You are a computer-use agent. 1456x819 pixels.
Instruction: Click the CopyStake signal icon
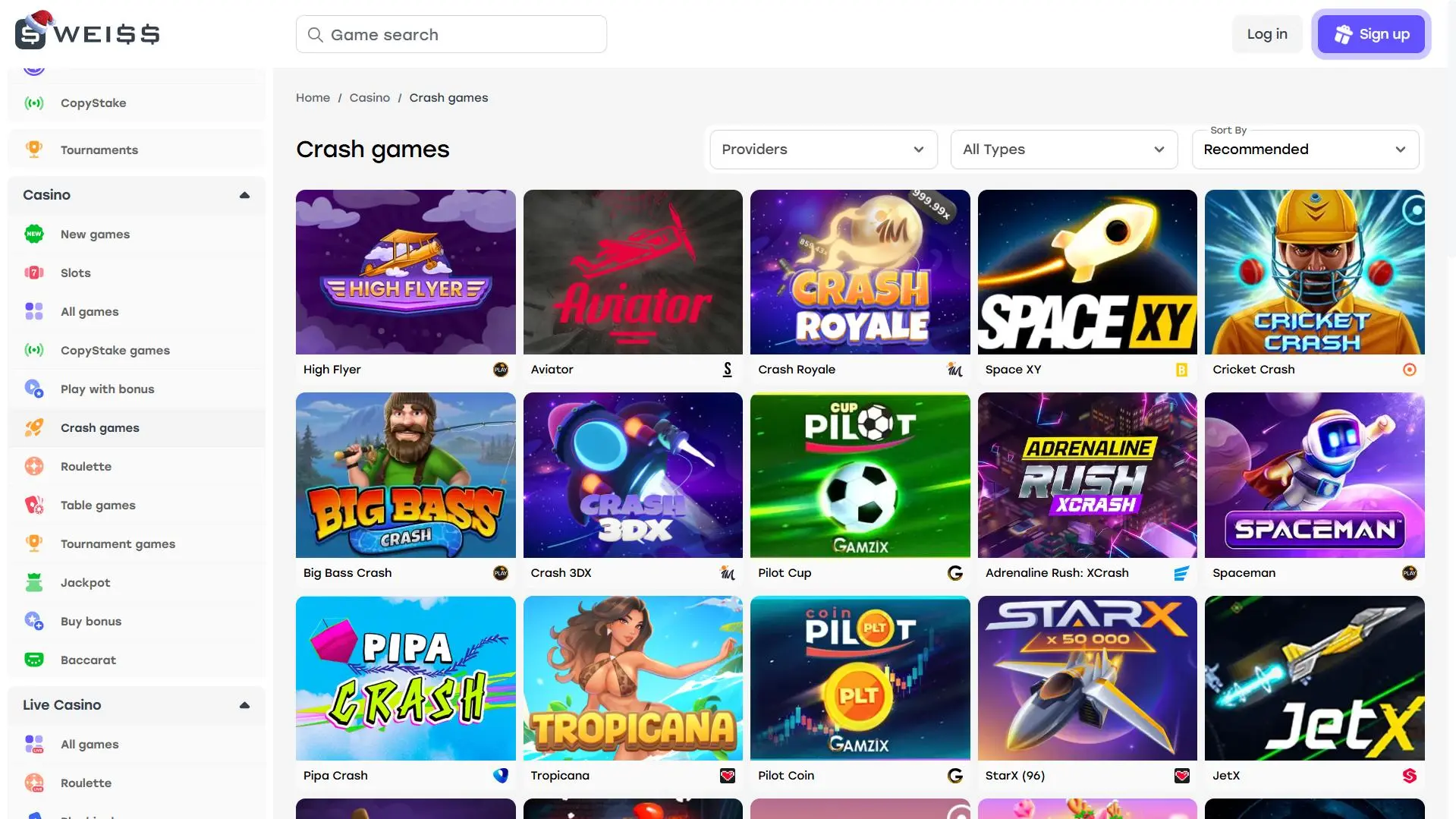[34, 103]
